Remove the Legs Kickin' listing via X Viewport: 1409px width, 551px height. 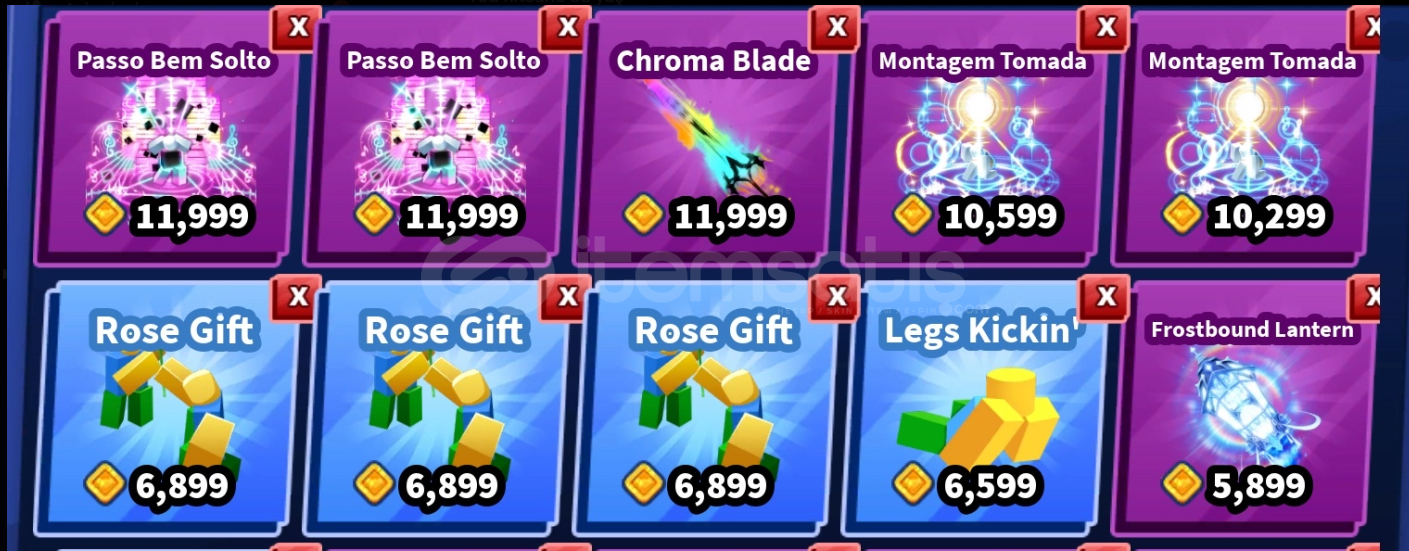[x=1105, y=297]
